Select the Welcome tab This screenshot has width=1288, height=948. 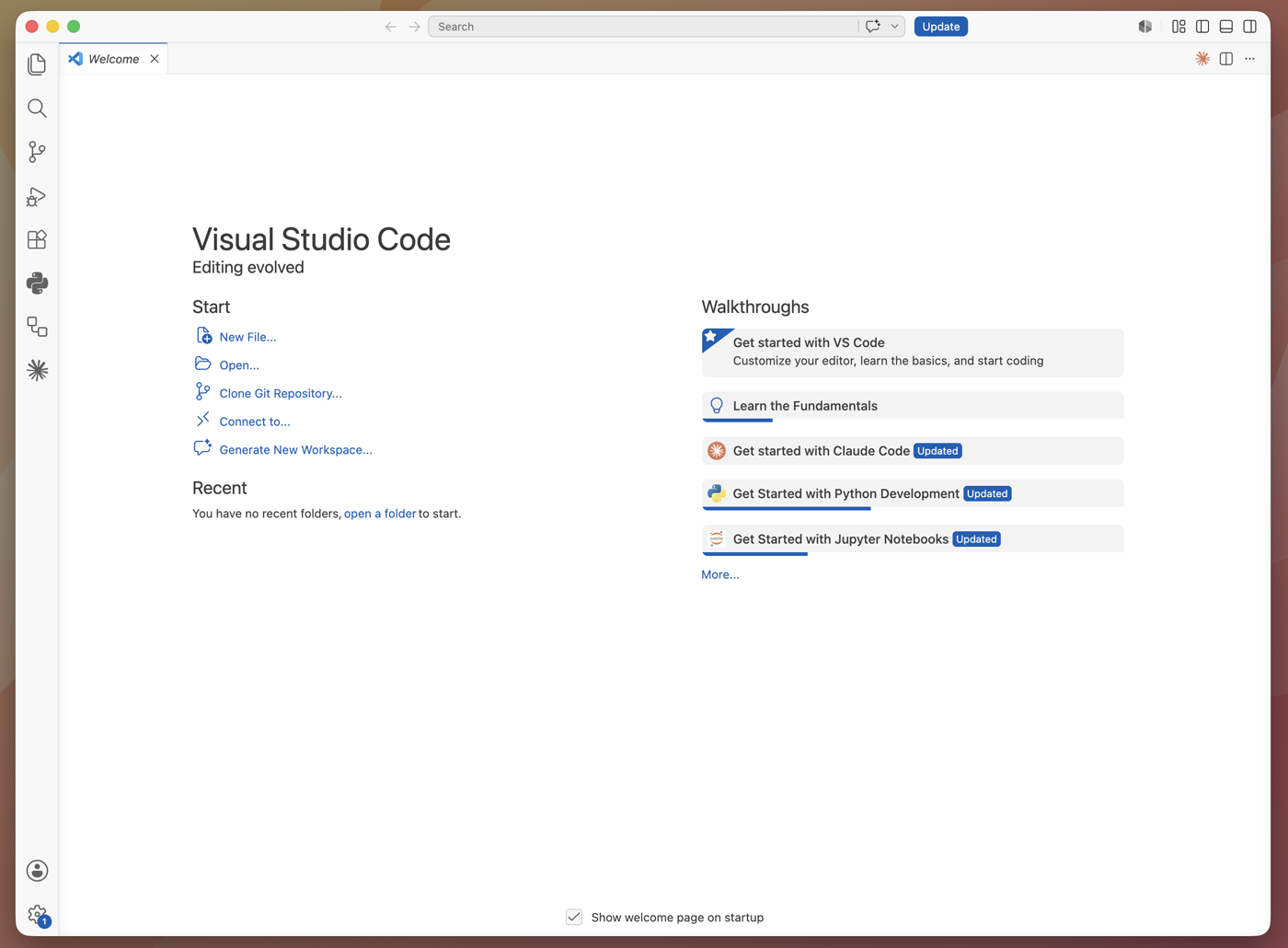point(113,59)
